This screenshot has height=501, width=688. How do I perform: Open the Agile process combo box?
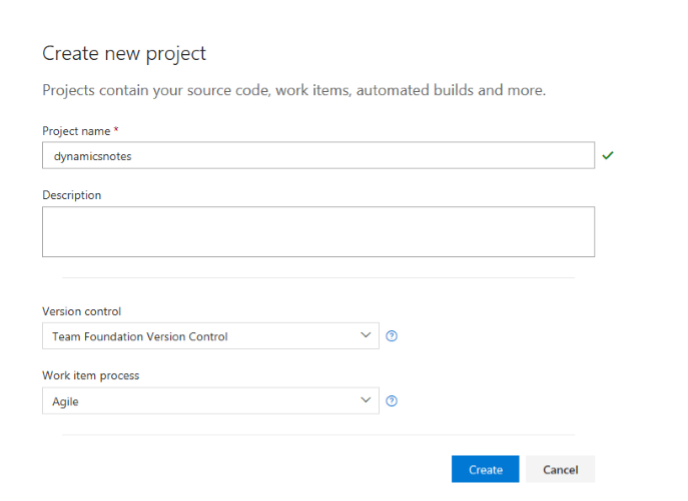coord(200,401)
